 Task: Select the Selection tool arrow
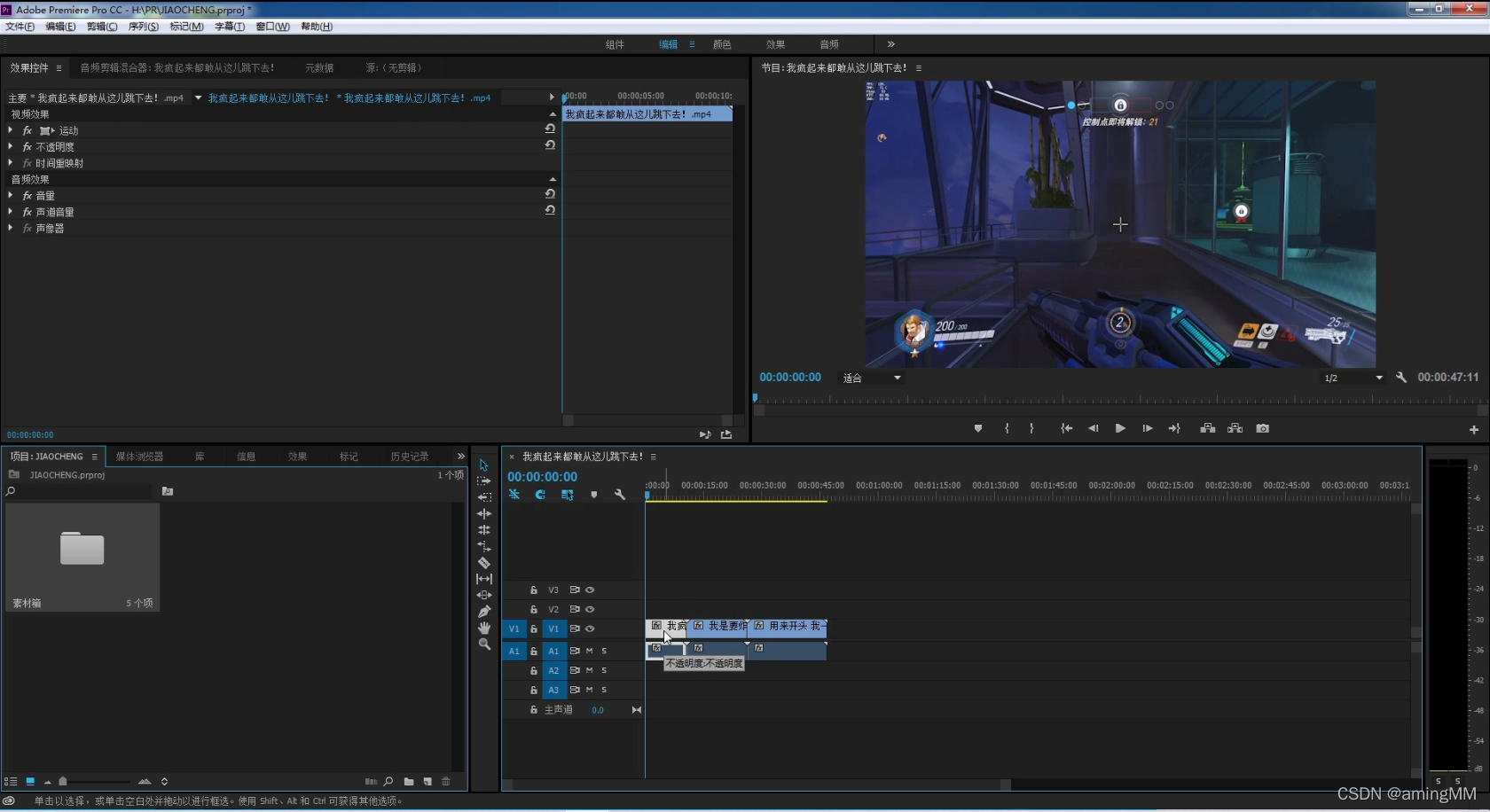483,465
